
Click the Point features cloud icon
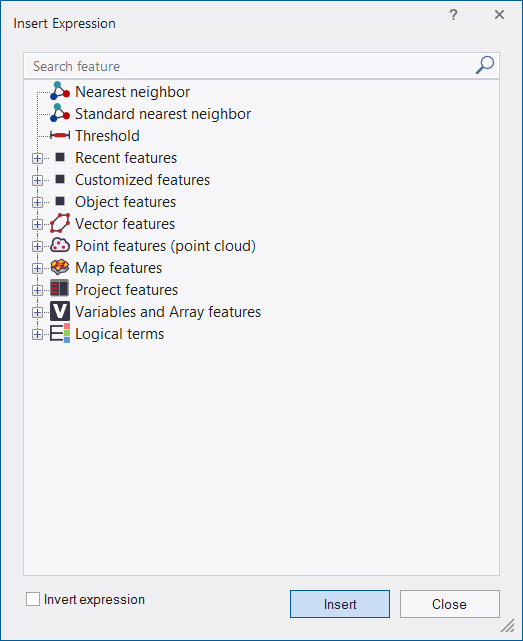60,245
